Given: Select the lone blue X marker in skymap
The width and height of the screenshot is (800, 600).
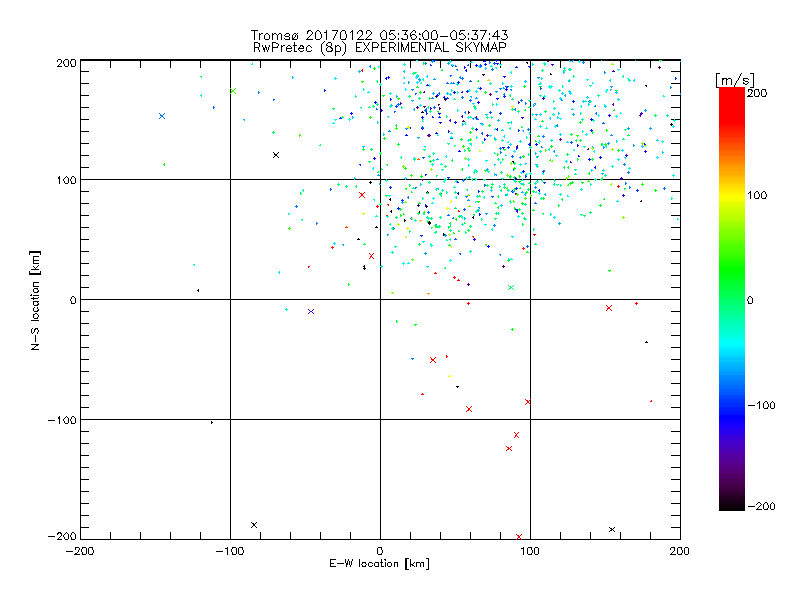Looking at the screenshot, I should coord(162,116).
